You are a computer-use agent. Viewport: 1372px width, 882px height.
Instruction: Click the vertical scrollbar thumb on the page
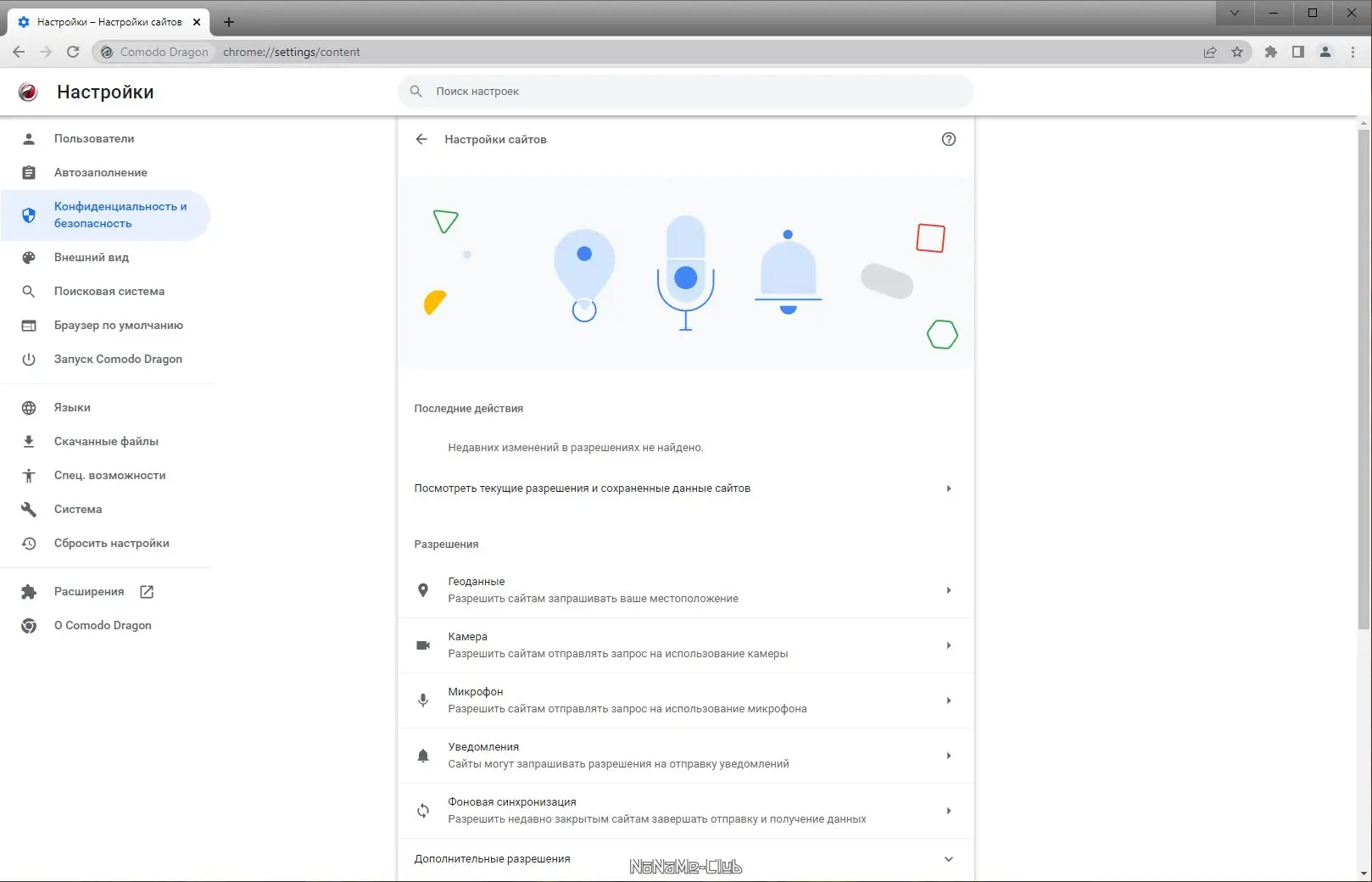[1364, 379]
